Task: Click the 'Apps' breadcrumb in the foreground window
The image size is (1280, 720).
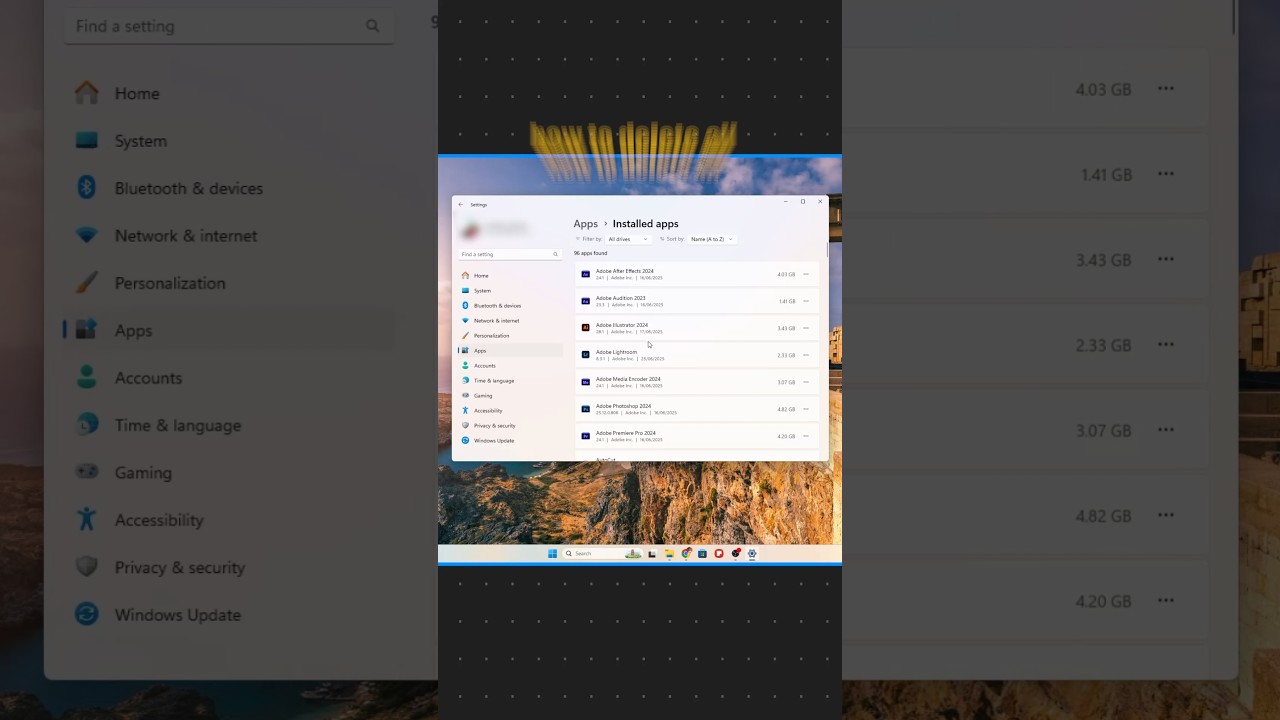Action: (585, 224)
